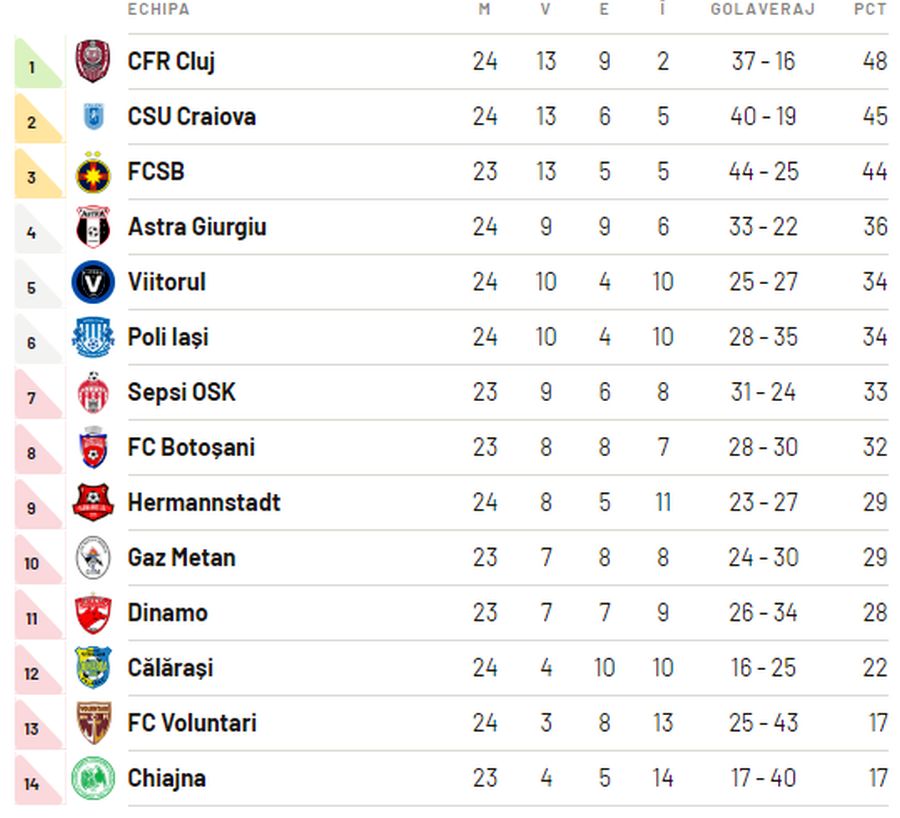
Task: Click the Dinamo club badge
Action: pos(93,613)
